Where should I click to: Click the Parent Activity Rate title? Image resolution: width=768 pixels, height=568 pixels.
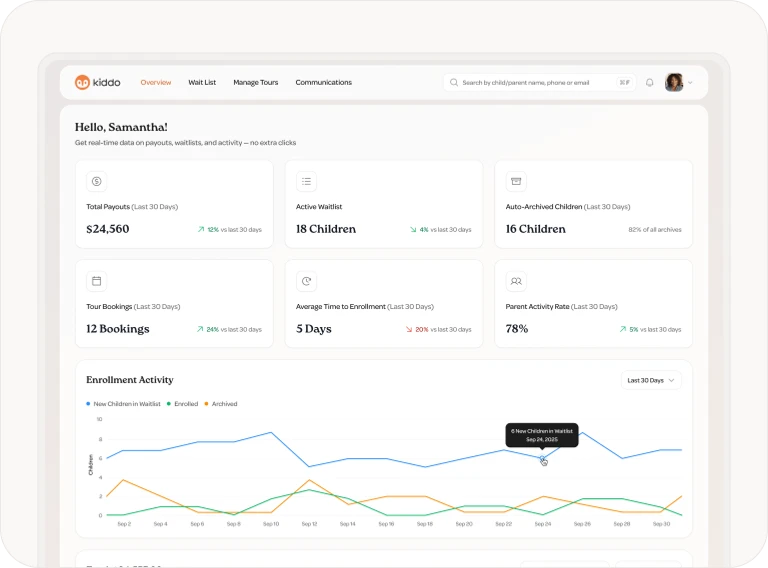561,307
